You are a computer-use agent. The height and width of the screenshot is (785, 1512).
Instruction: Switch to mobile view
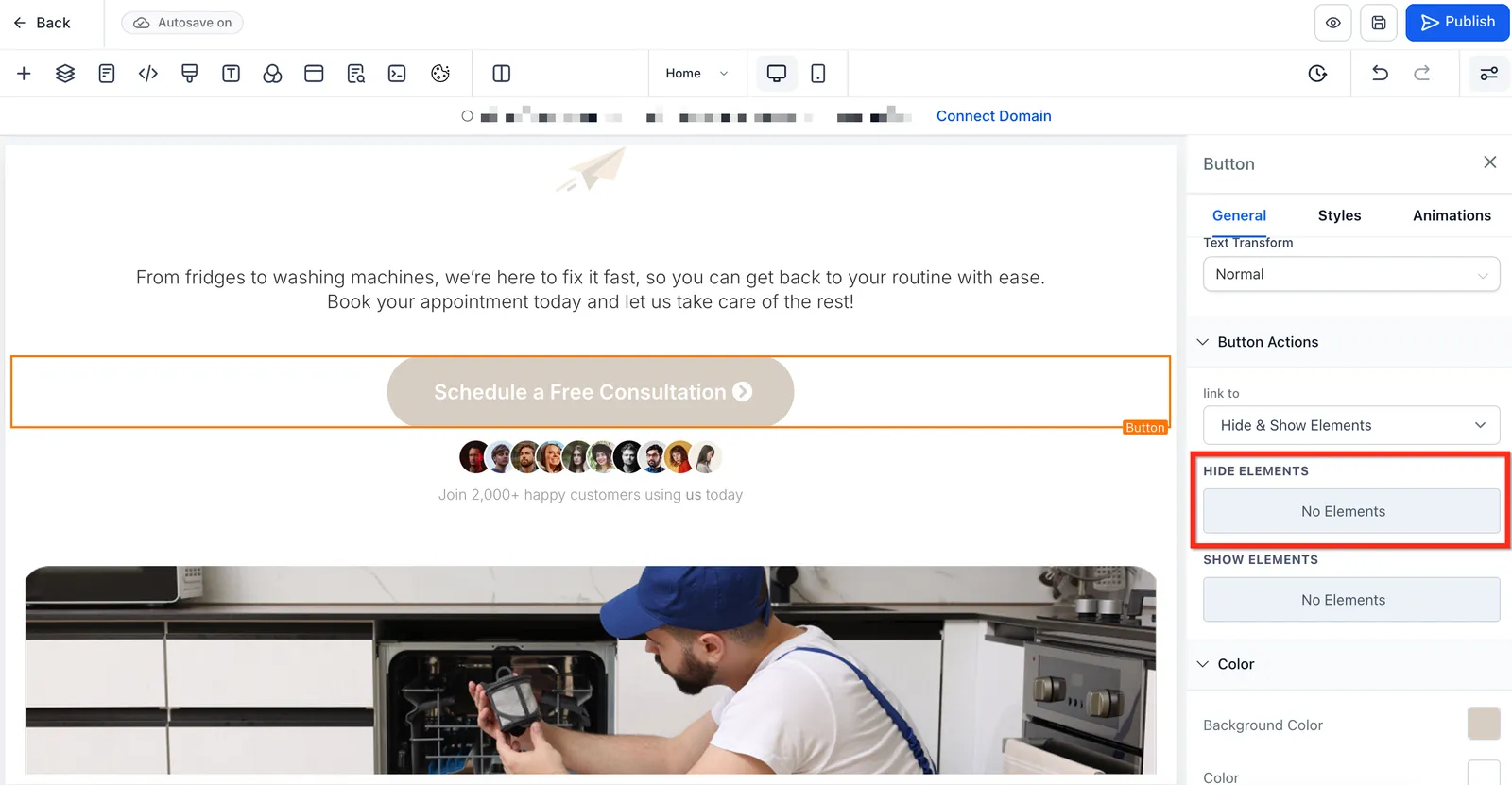(x=818, y=74)
